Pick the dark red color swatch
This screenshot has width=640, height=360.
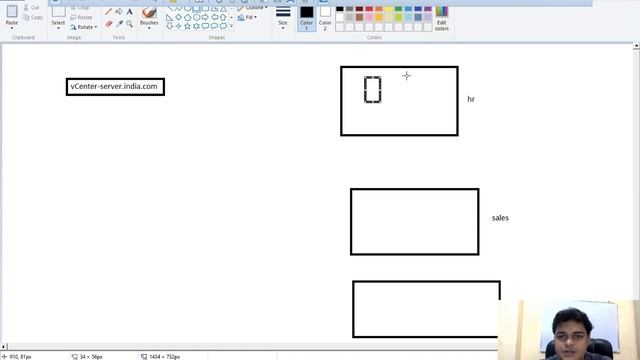pyautogui.click(x=359, y=9)
